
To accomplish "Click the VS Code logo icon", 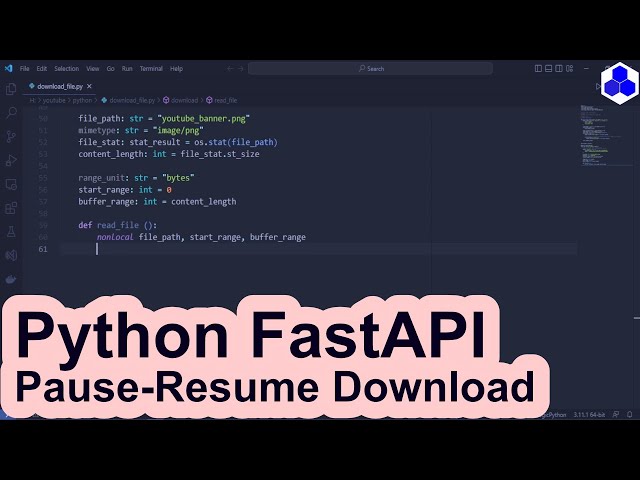I will click(9, 69).
